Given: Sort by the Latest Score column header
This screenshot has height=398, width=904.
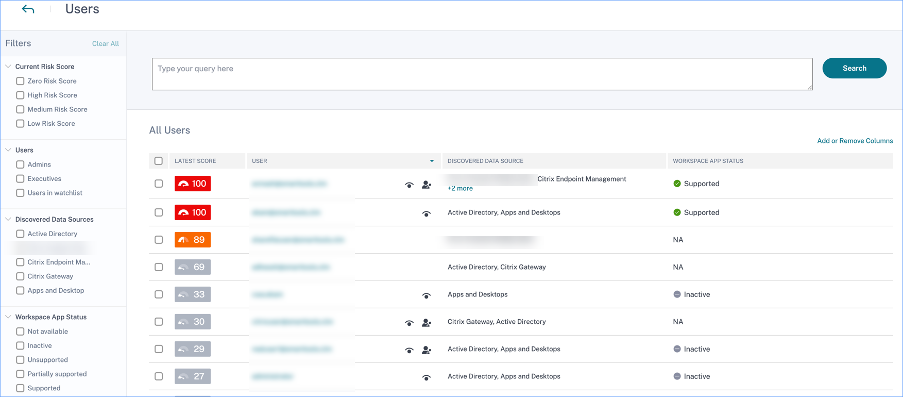Looking at the screenshot, I should [x=195, y=161].
